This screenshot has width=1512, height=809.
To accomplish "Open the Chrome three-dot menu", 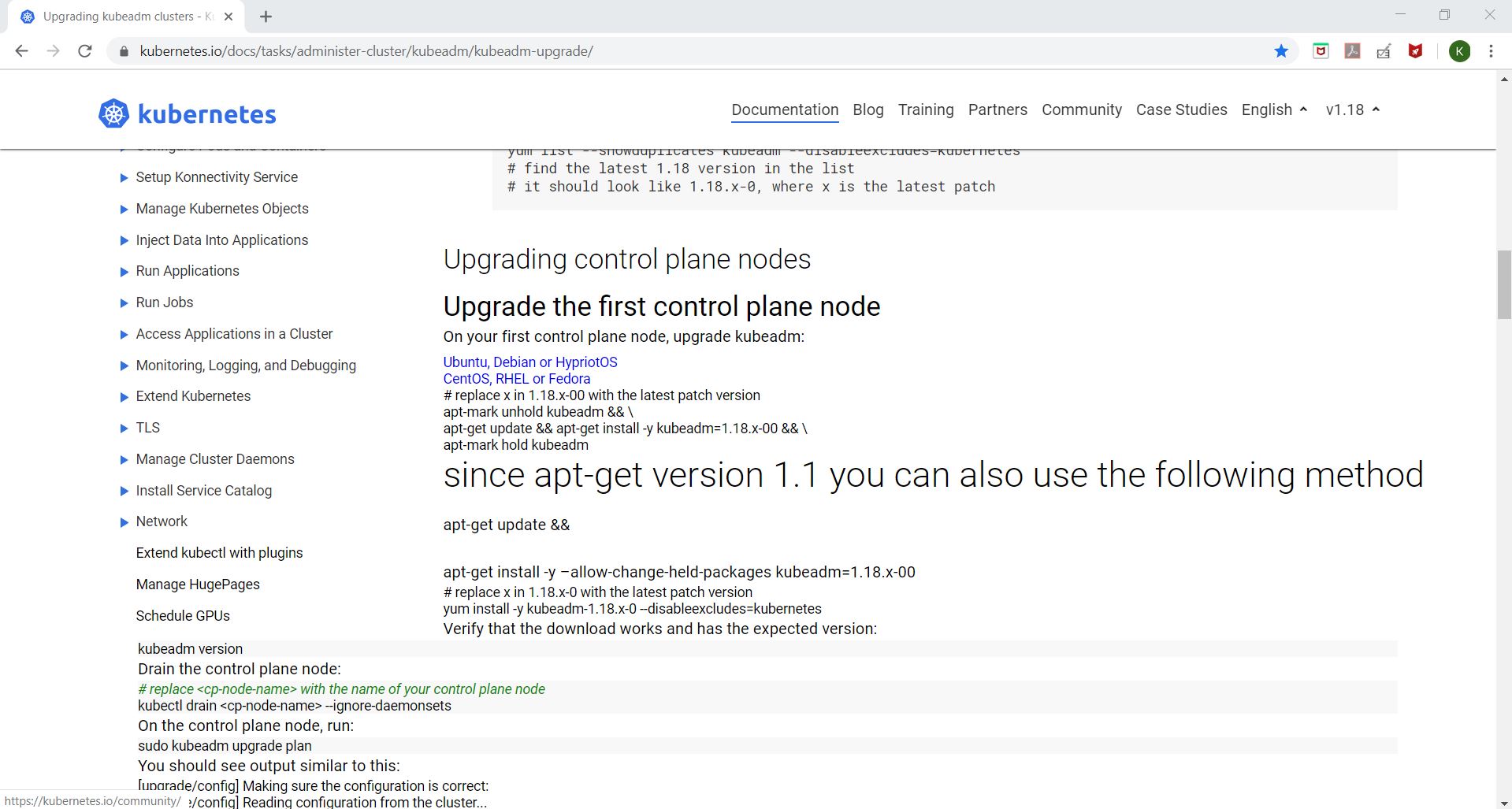I will (1491, 51).
